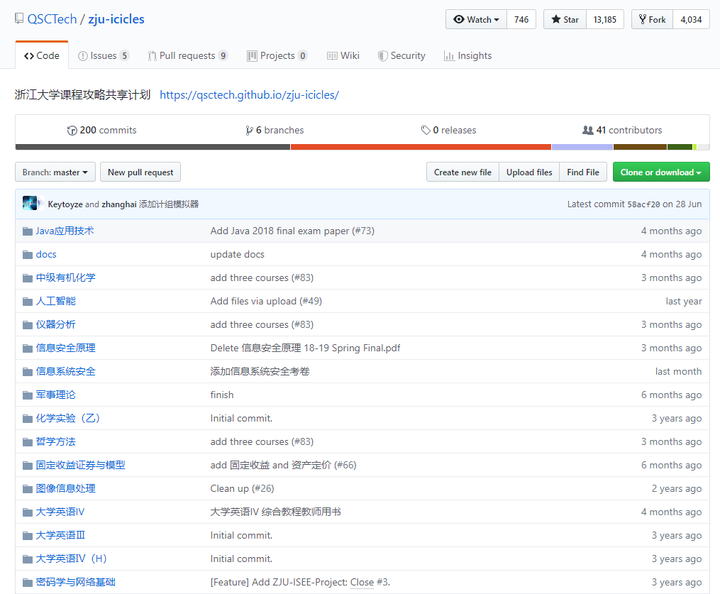The image size is (720, 594).
Task: Click Upload files button
Action: pos(529,172)
